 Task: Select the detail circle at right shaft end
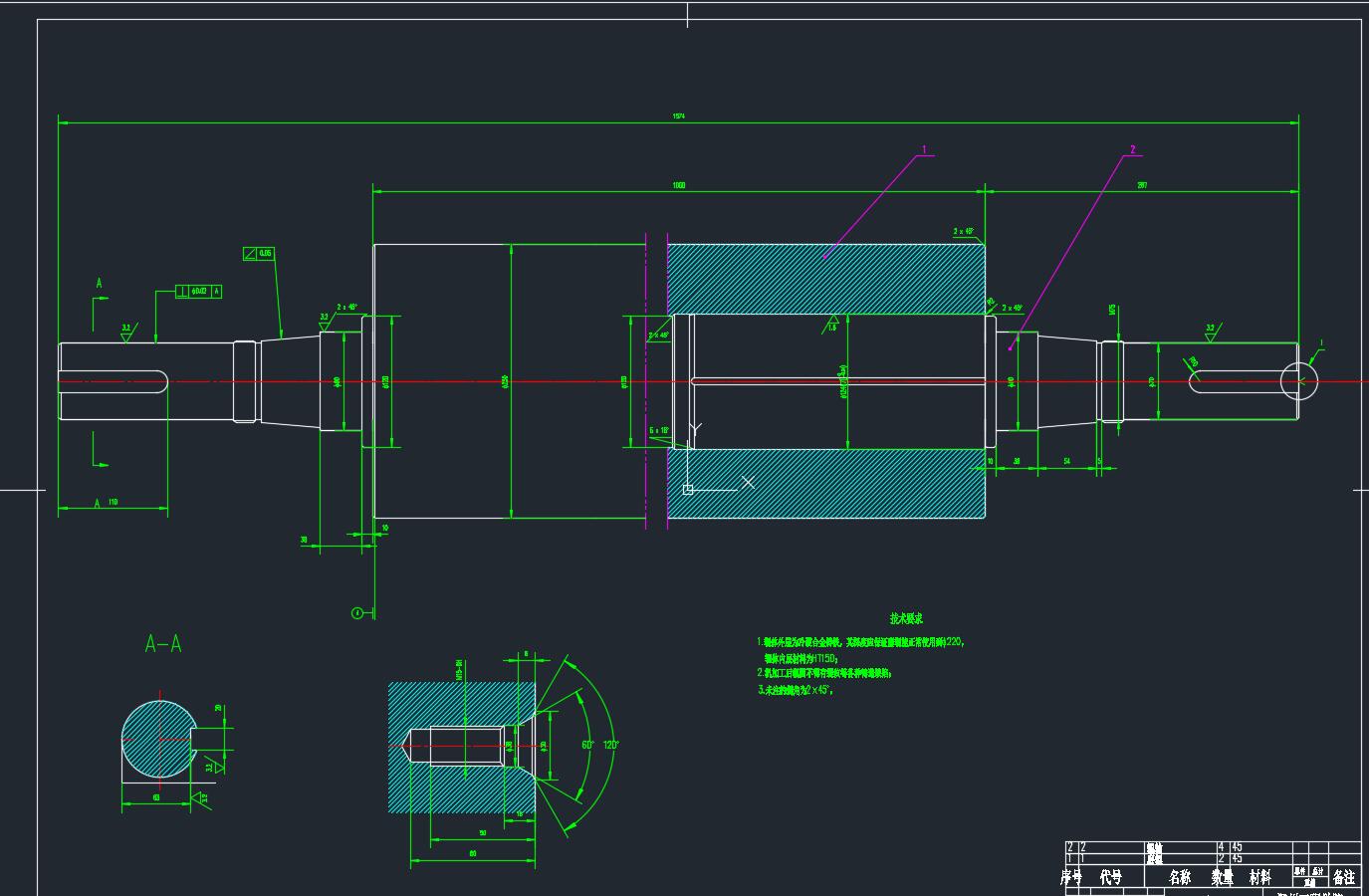(x=1298, y=379)
